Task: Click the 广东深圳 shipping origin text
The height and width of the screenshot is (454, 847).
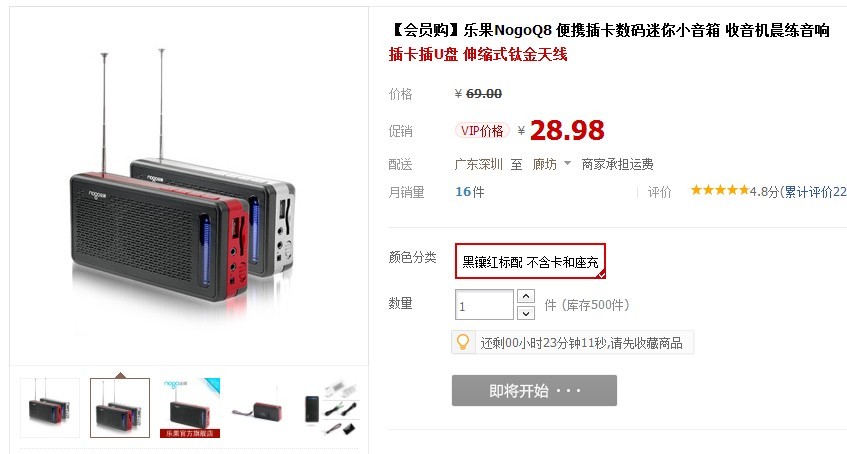Action: (x=479, y=164)
